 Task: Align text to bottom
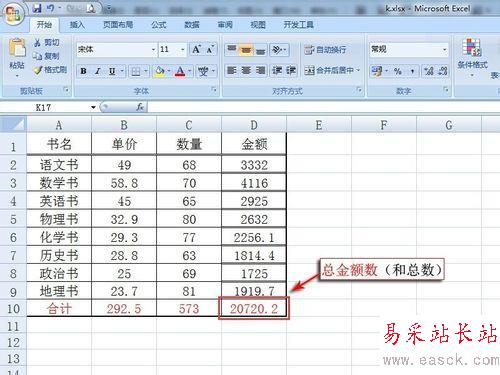click(x=260, y=50)
